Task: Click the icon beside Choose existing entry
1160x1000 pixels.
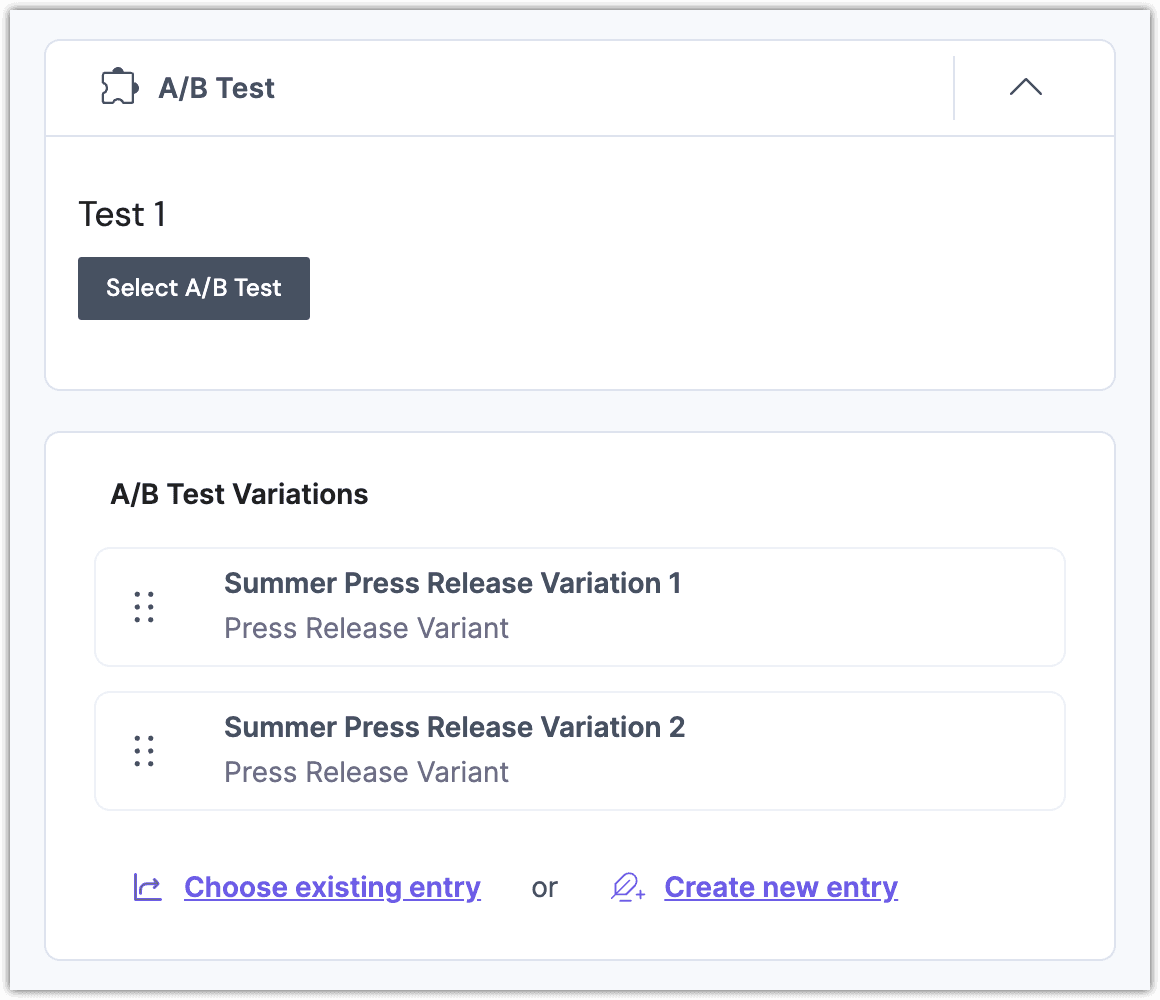Action: coord(148,887)
